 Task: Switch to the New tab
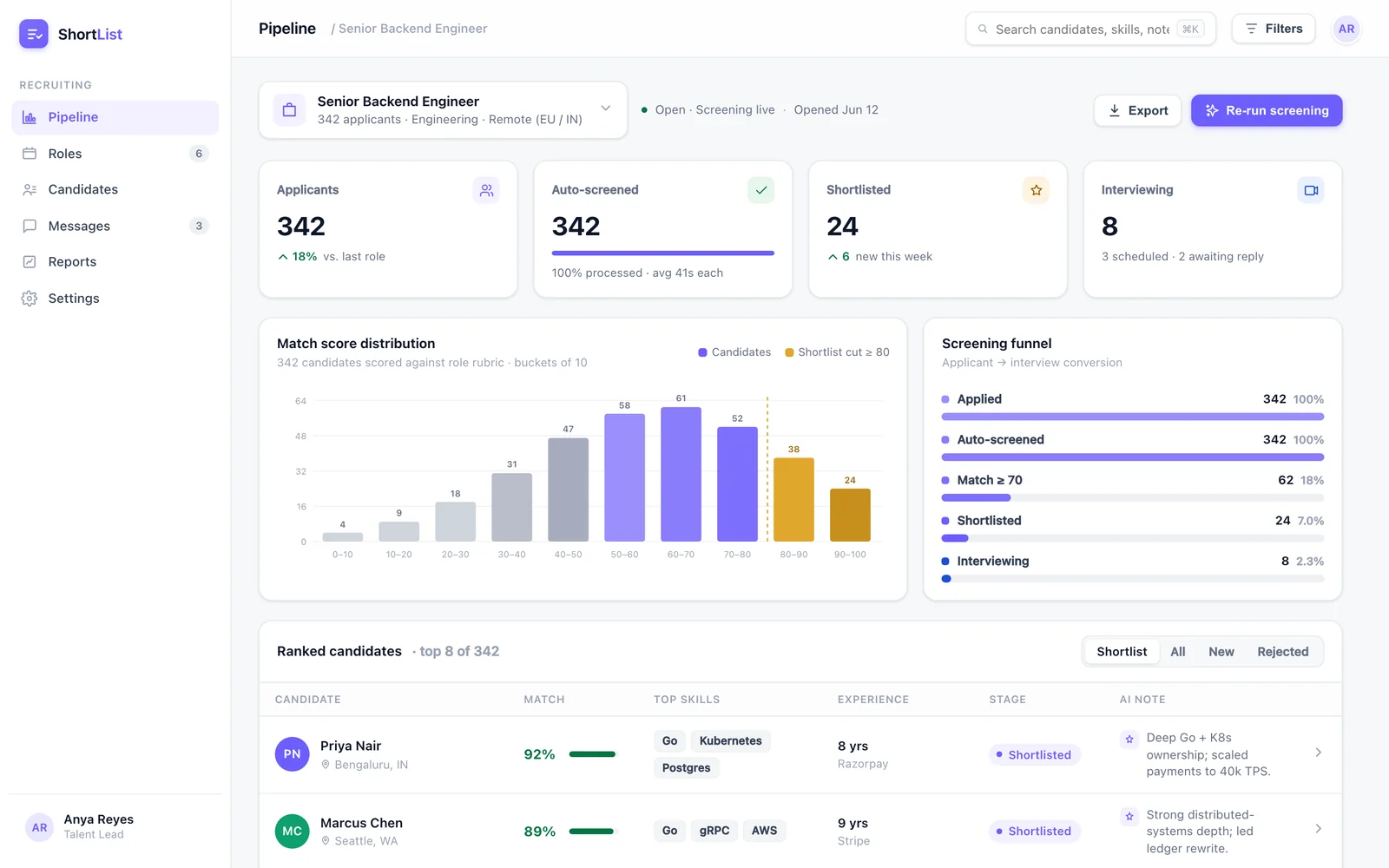(1221, 652)
